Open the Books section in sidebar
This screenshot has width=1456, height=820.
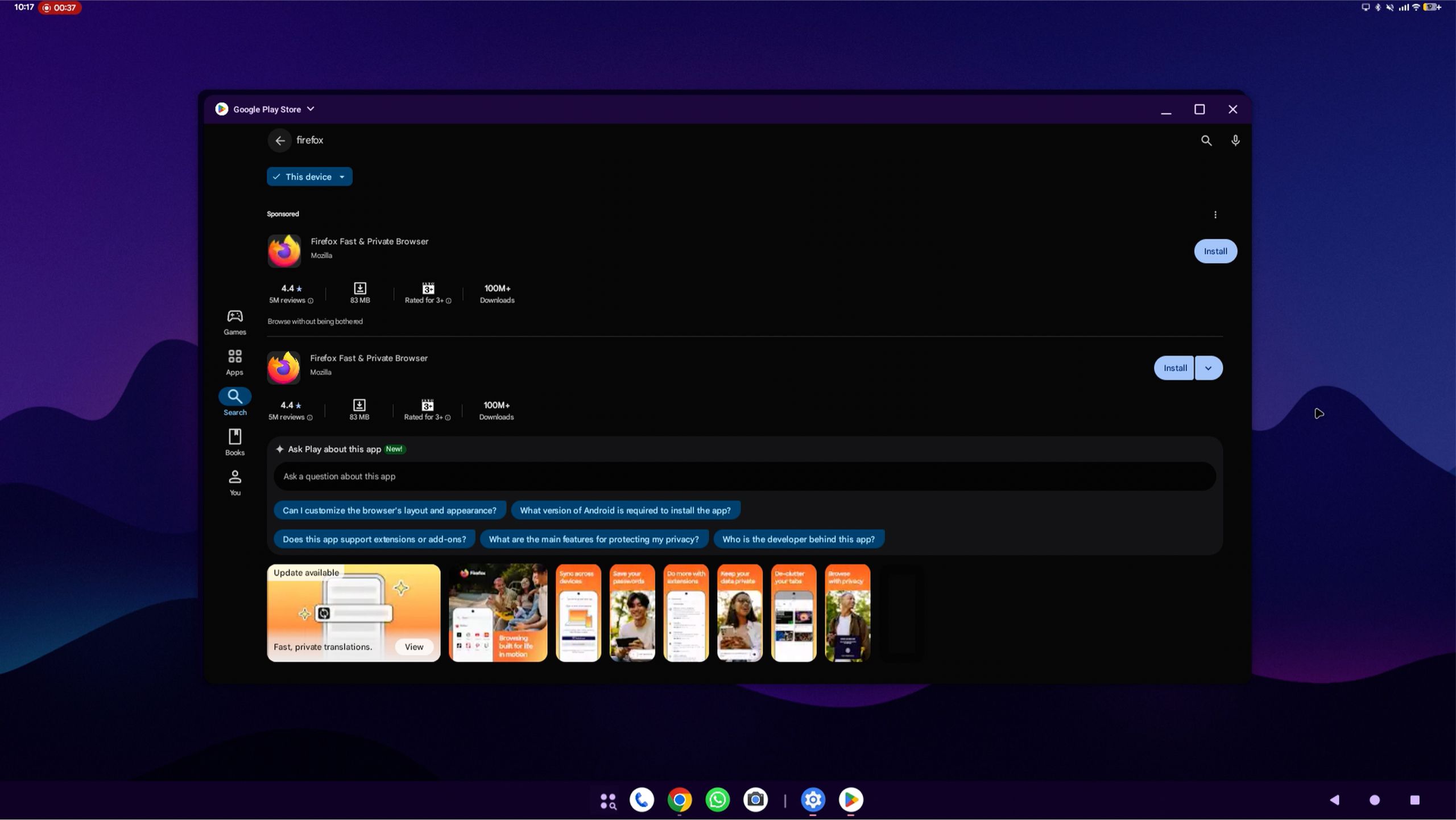click(x=235, y=443)
